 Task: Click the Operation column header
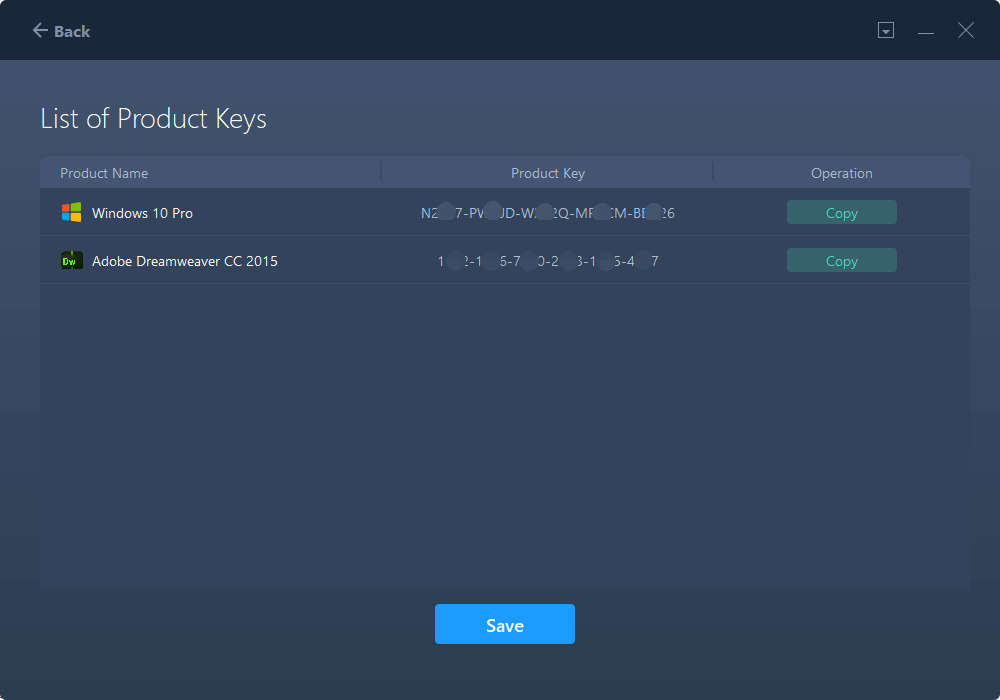tap(841, 173)
